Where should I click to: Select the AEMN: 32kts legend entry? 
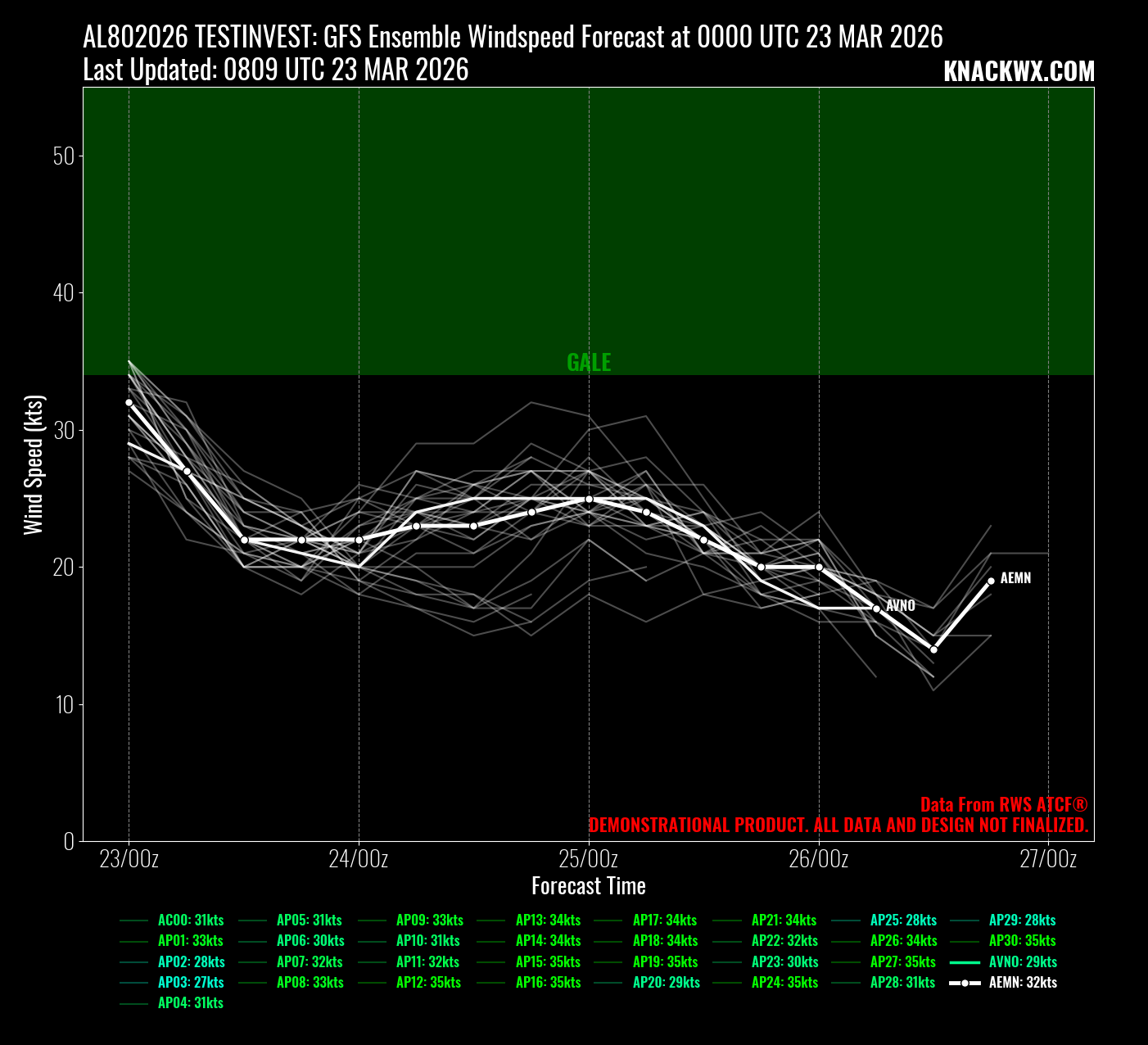pyautogui.click(x=1022, y=983)
